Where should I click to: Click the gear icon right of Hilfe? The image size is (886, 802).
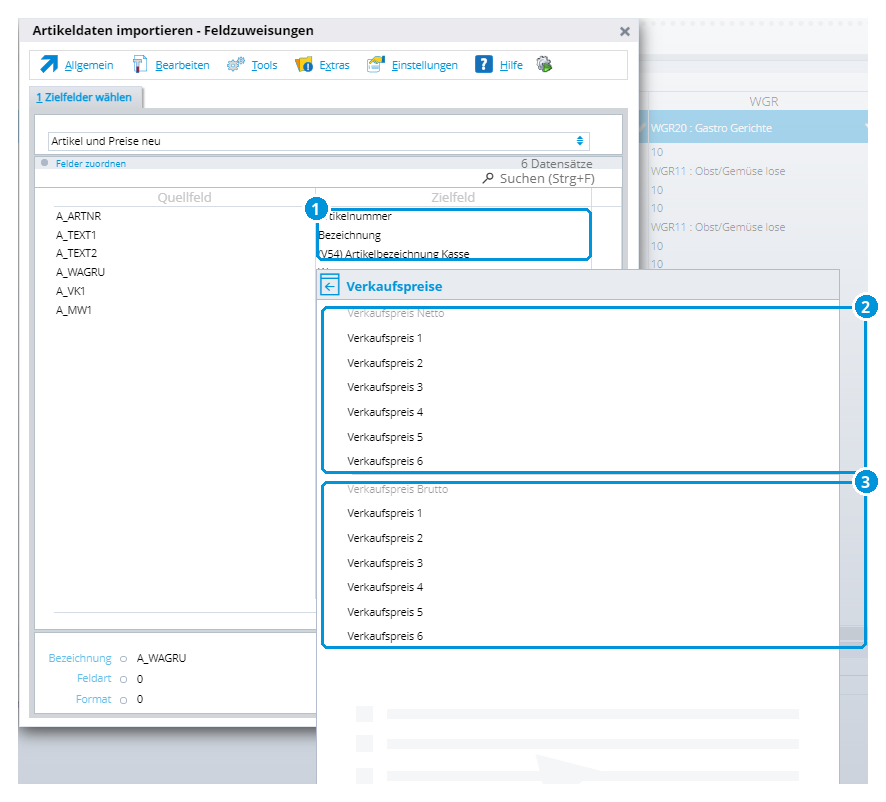(544, 64)
